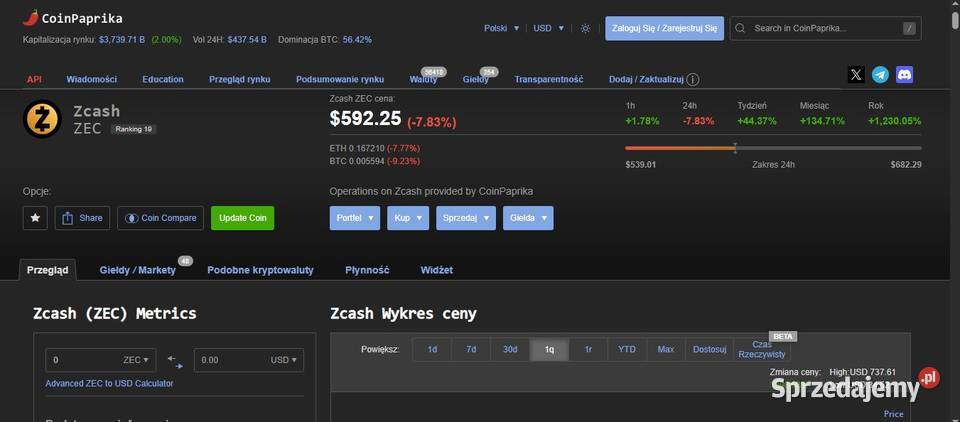960x422 pixels.
Task: Click the magnifier icon in the search box
Action: point(740,28)
